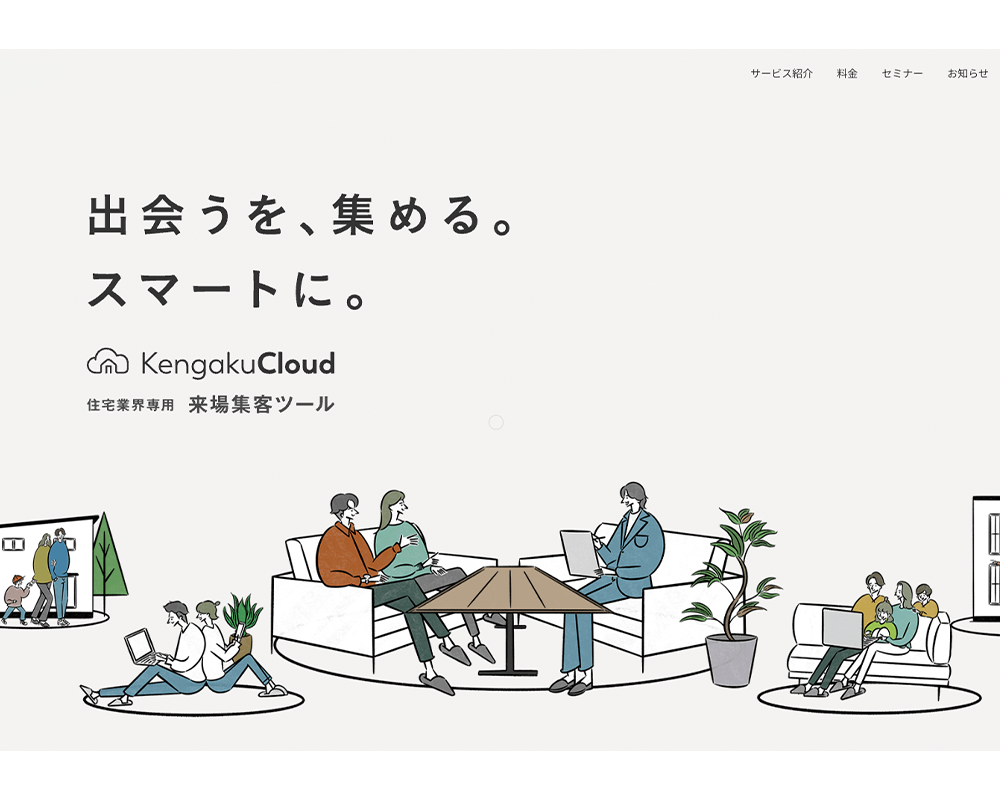This screenshot has width=1000, height=800.
Task: Open the お知らせ page link
Action: tap(967, 72)
